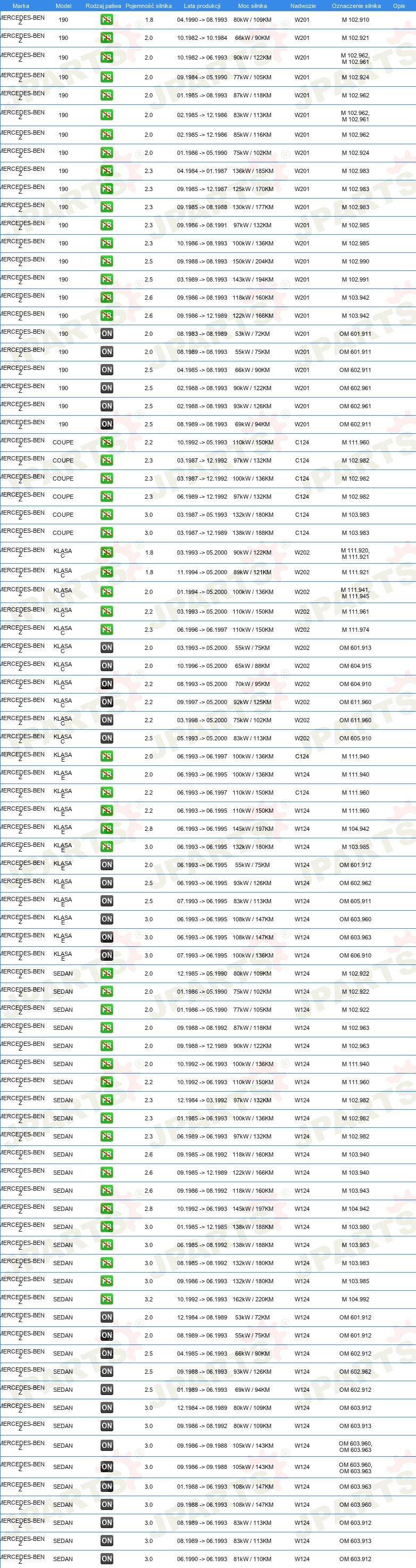Click engine code OM 605.911
This screenshot has width=416, height=1568.
pos(355,902)
